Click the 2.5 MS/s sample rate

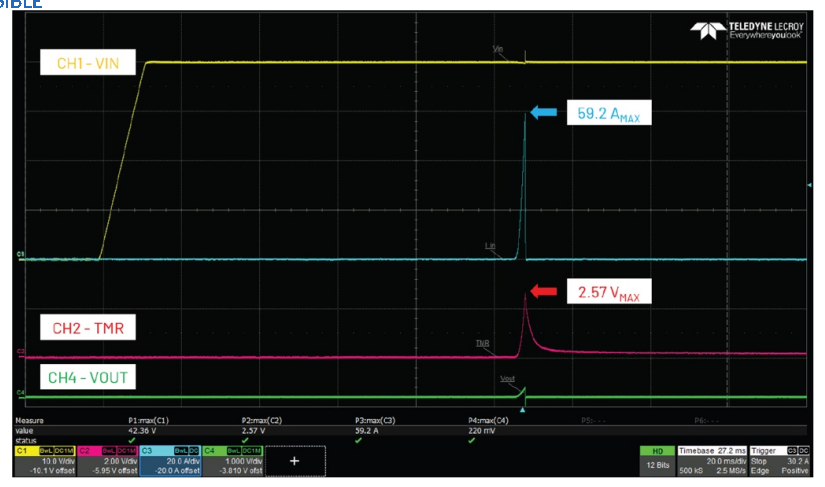[x=730, y=470]
